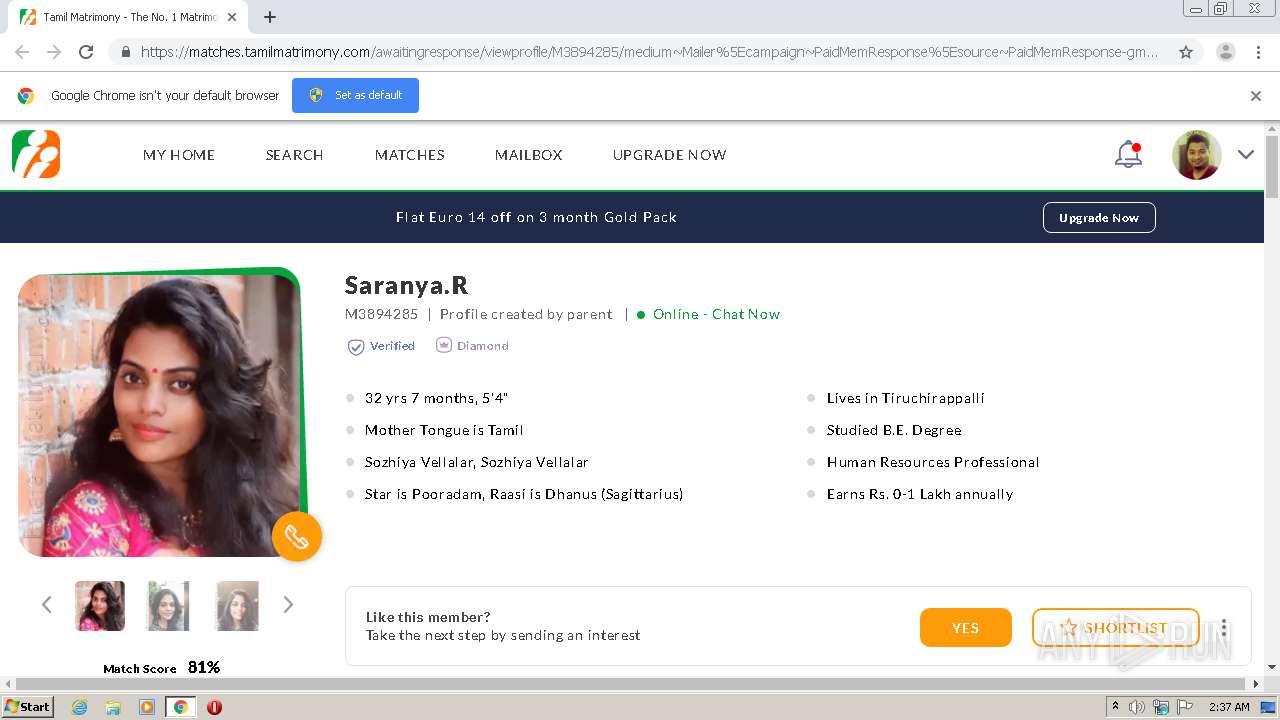
Task: Dismiss the default browser notification bar
Action: 1256,96
